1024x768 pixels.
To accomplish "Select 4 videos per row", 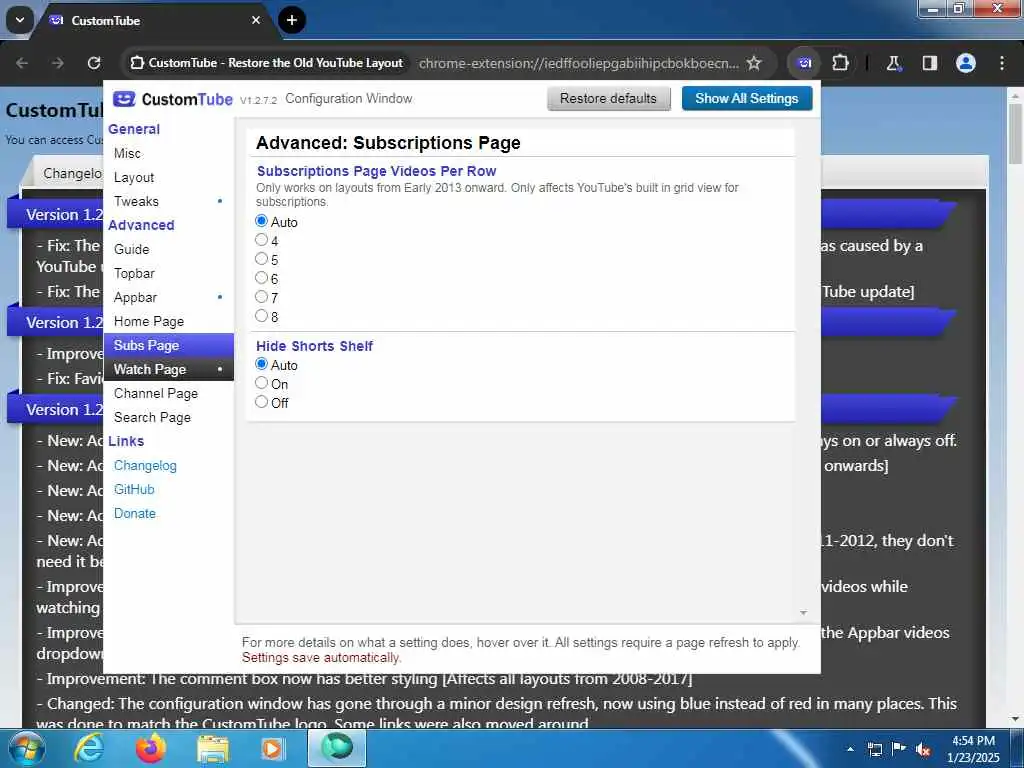I will [x=261, y=240].
